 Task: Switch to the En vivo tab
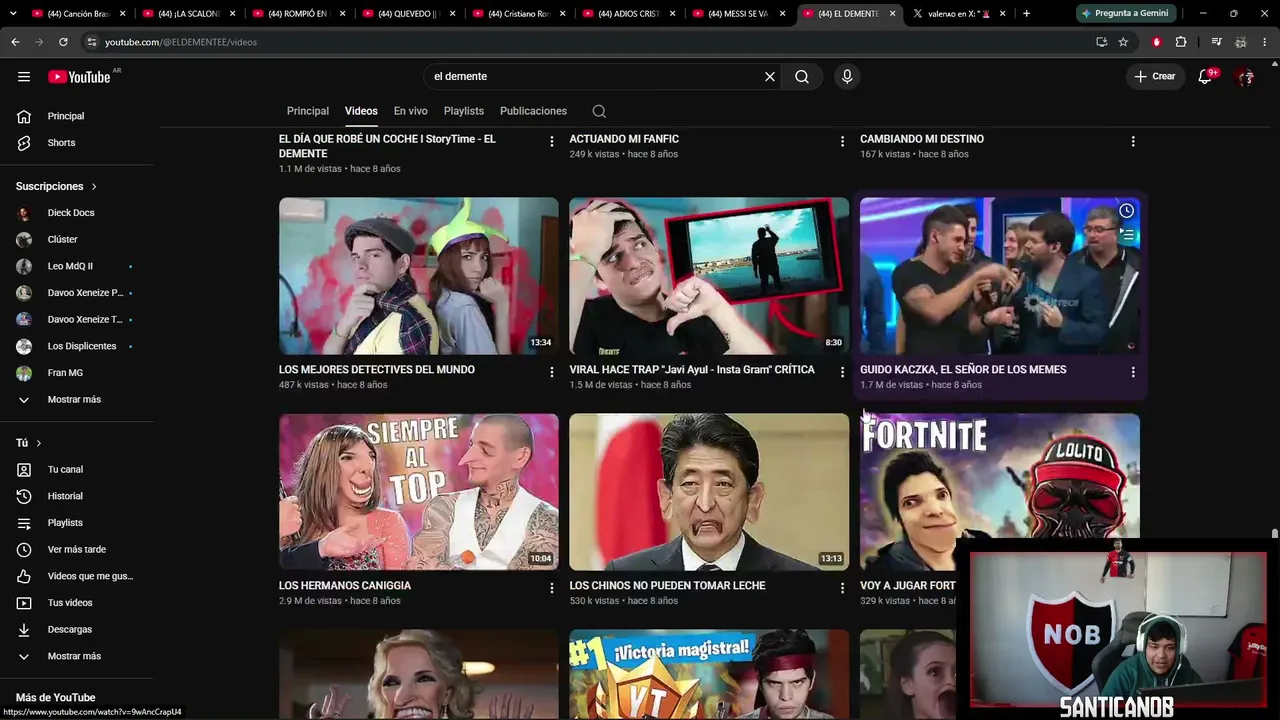pyautogui.click(x=410, y=111)
